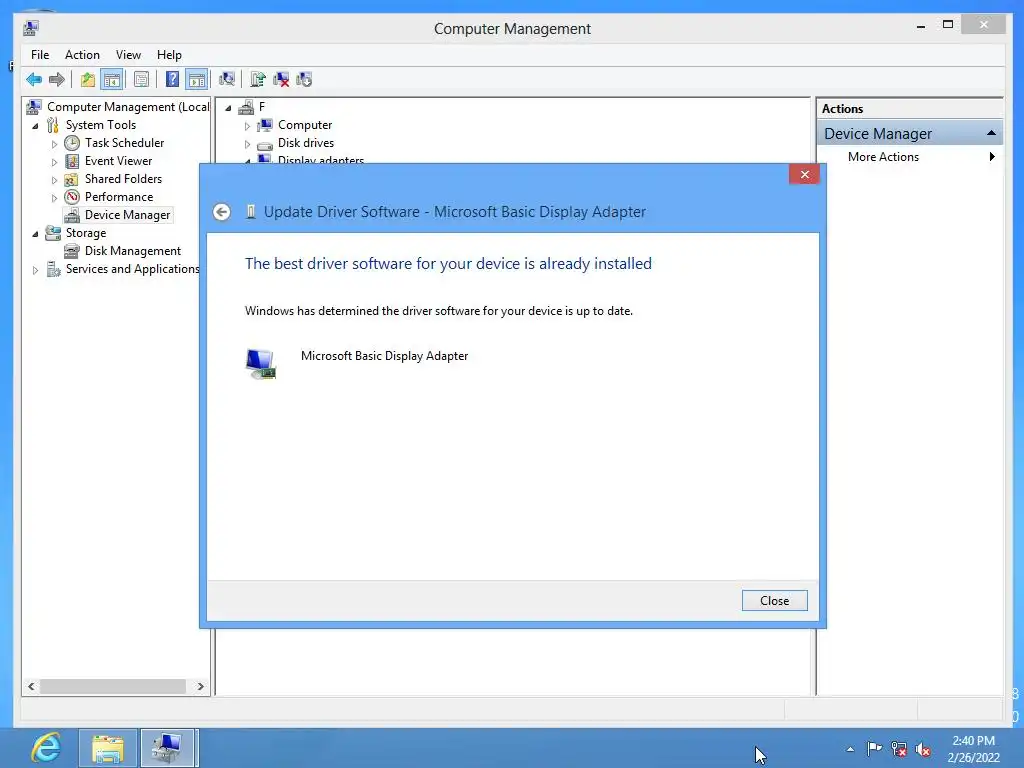Viewport: 1024px width, 768px height.
Task: Click 'Microsoft Basic Display Adapter' device name text
Action: [x=384, y=356]
